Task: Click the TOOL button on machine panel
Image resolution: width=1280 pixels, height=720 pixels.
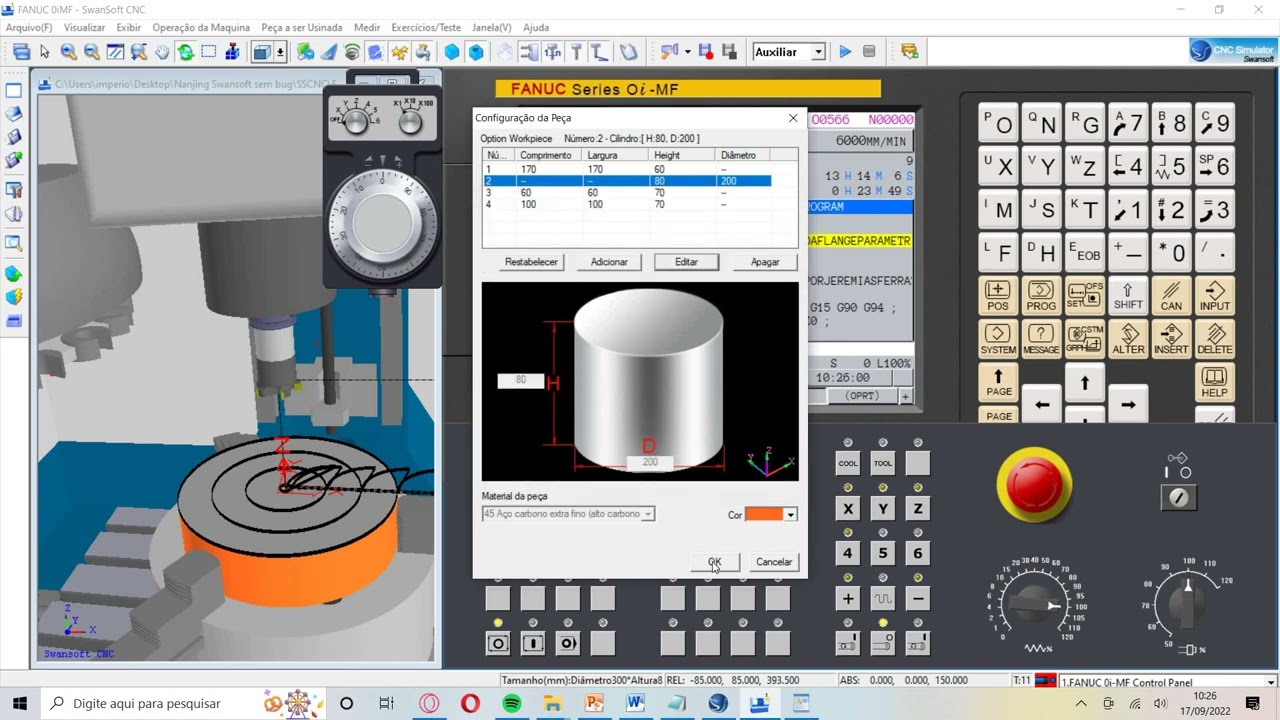Action: [x=883, y=464]
